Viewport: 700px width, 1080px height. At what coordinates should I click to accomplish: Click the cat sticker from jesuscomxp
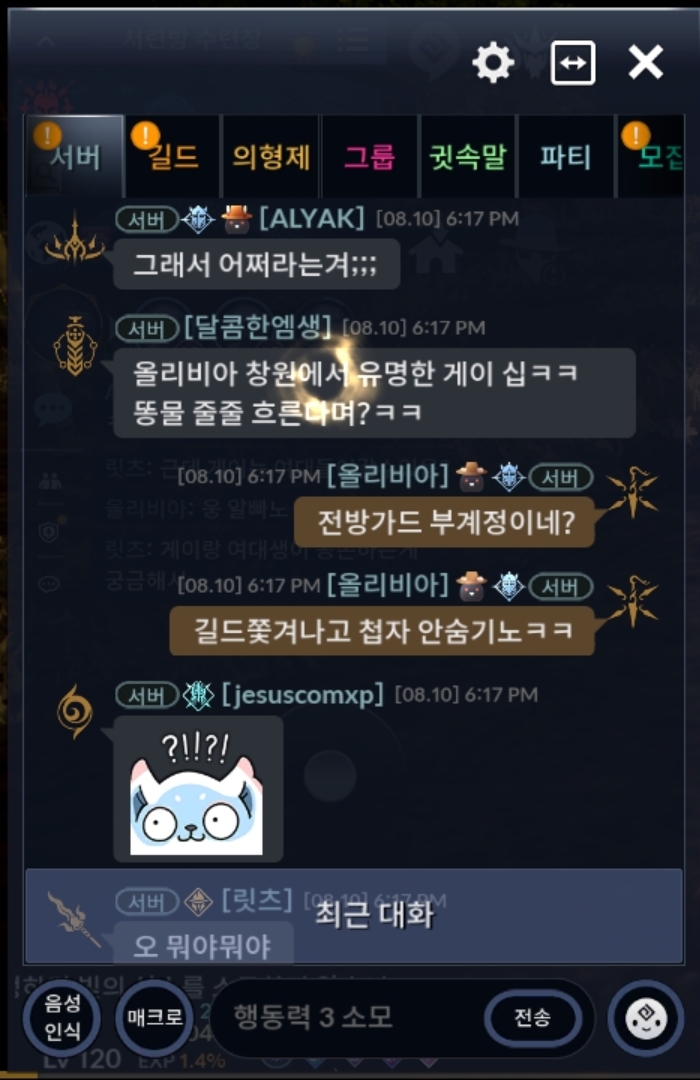click(x=198, y=789)
